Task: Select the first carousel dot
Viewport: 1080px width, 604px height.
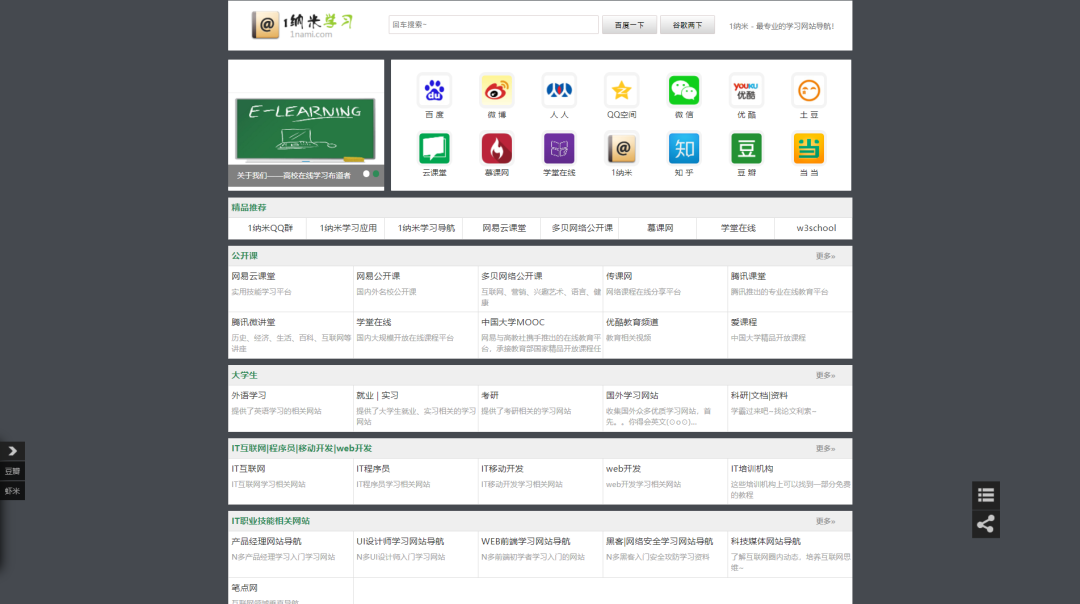Action: (366, 174)
